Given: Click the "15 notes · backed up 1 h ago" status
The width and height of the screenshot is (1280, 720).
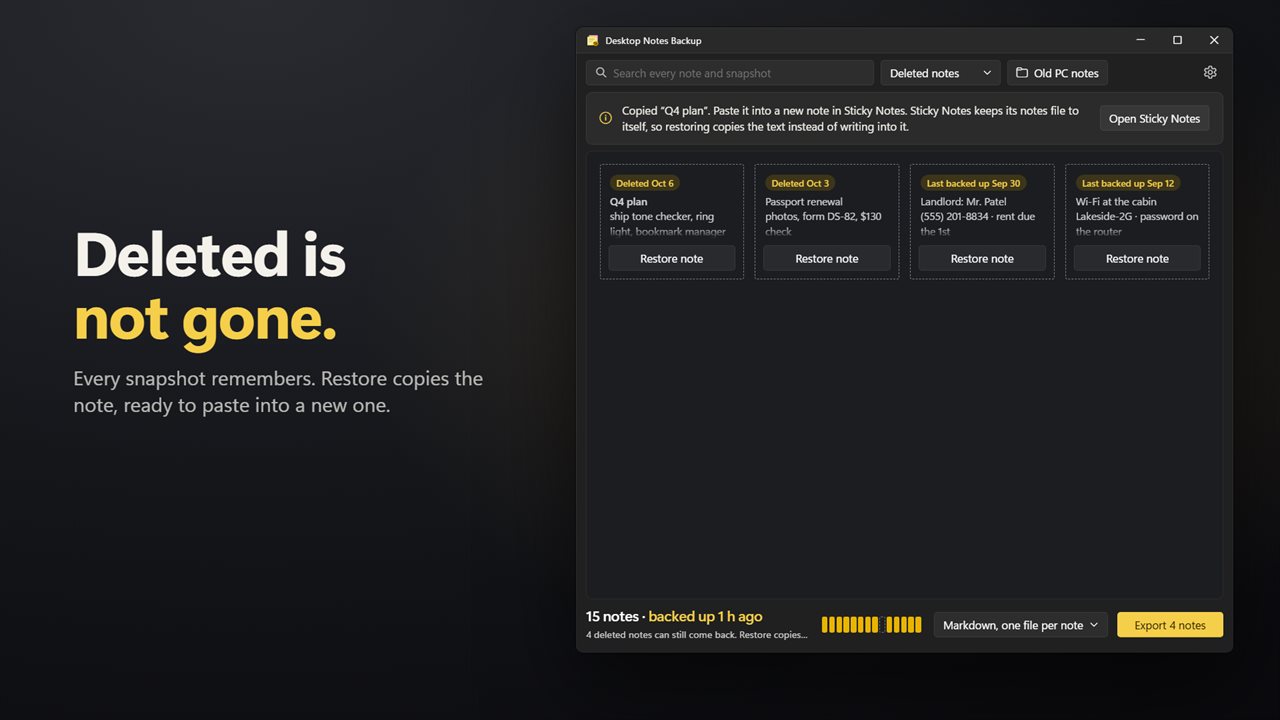Looking at the screenshot, I should pyautogui.click(x=674, y=617).
